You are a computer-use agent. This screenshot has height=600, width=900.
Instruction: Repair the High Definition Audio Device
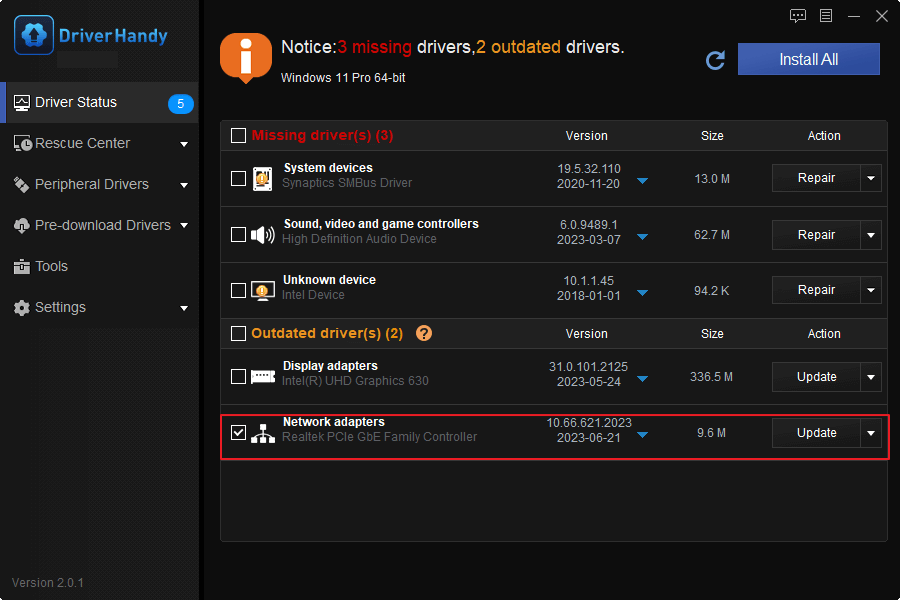(x=816, y=235)
